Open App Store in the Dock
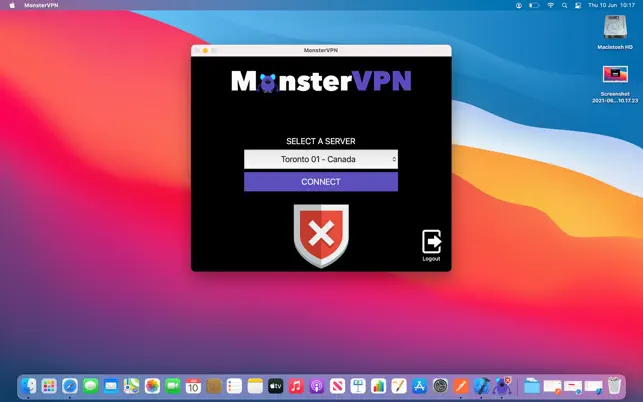 coord(420,386)
